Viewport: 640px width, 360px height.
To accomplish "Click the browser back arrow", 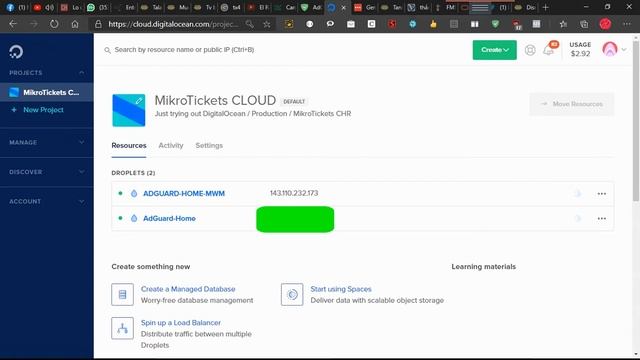I will pyautogui.click(x=13, y=24).
